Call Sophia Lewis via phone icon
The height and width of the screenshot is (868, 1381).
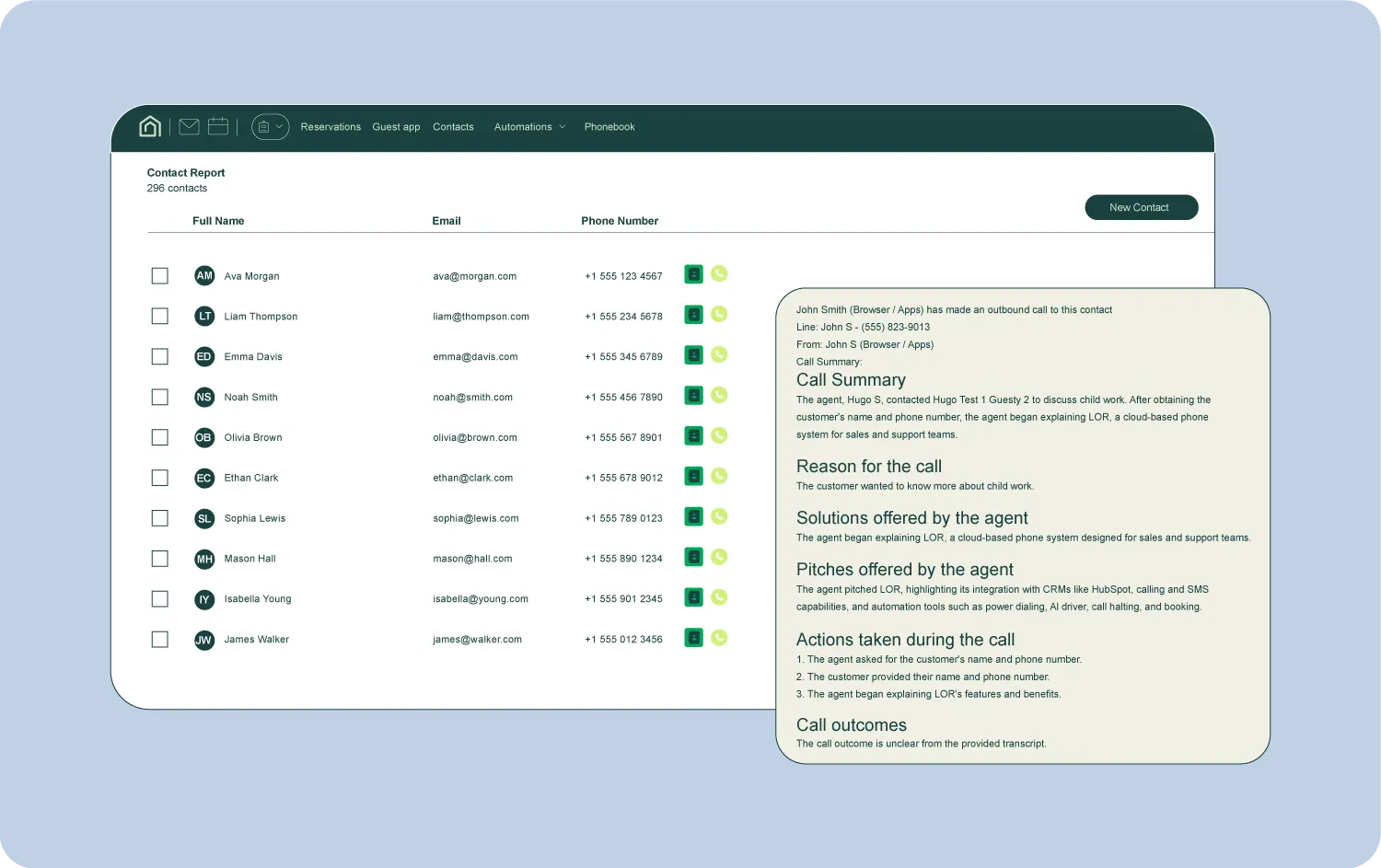(x=720, y=516)
